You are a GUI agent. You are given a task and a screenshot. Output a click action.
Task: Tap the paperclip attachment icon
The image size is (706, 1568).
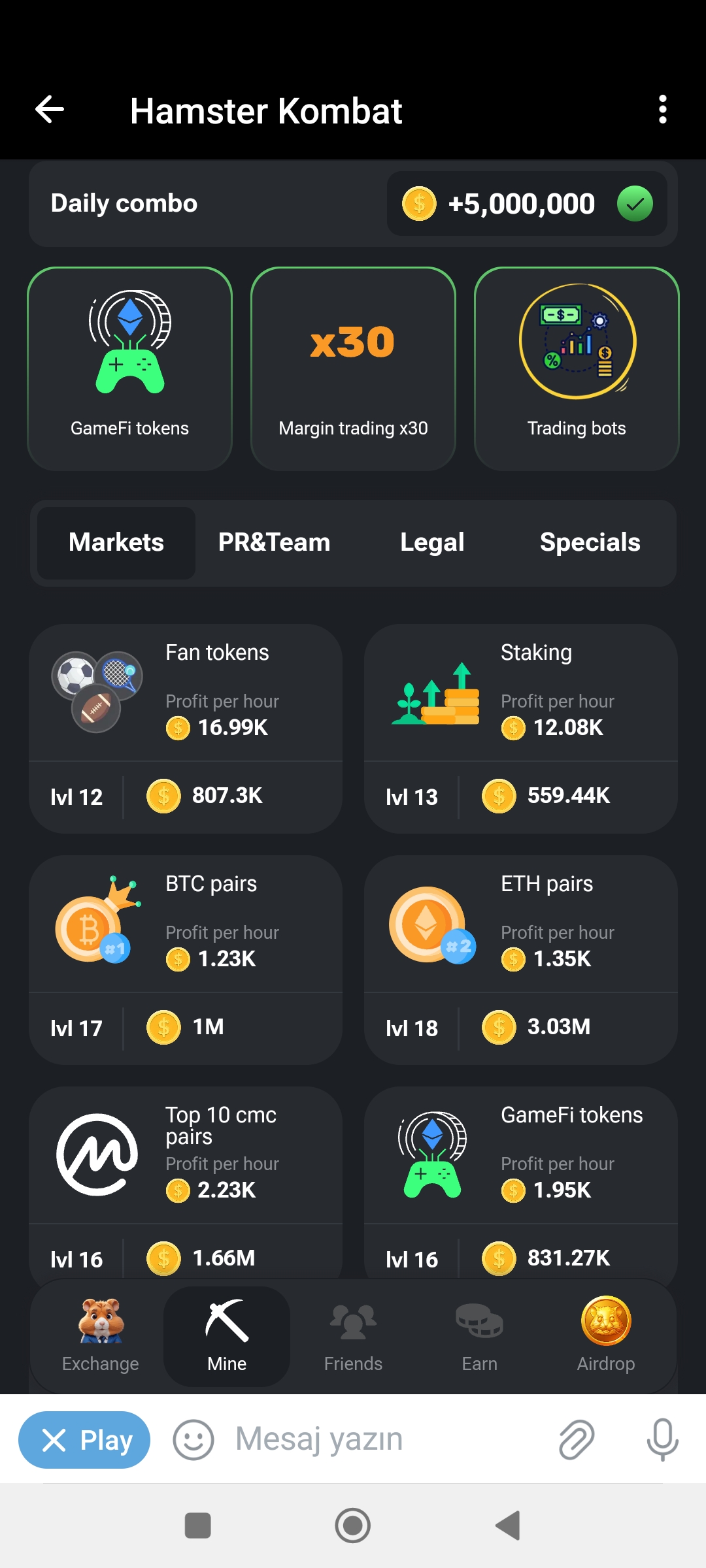[577, 1440]
